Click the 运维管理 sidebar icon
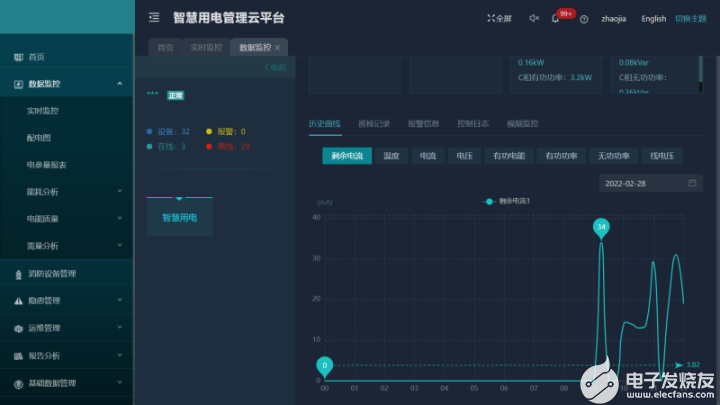Viewport: 720px width, 405px height. click(x=18, y=329)
